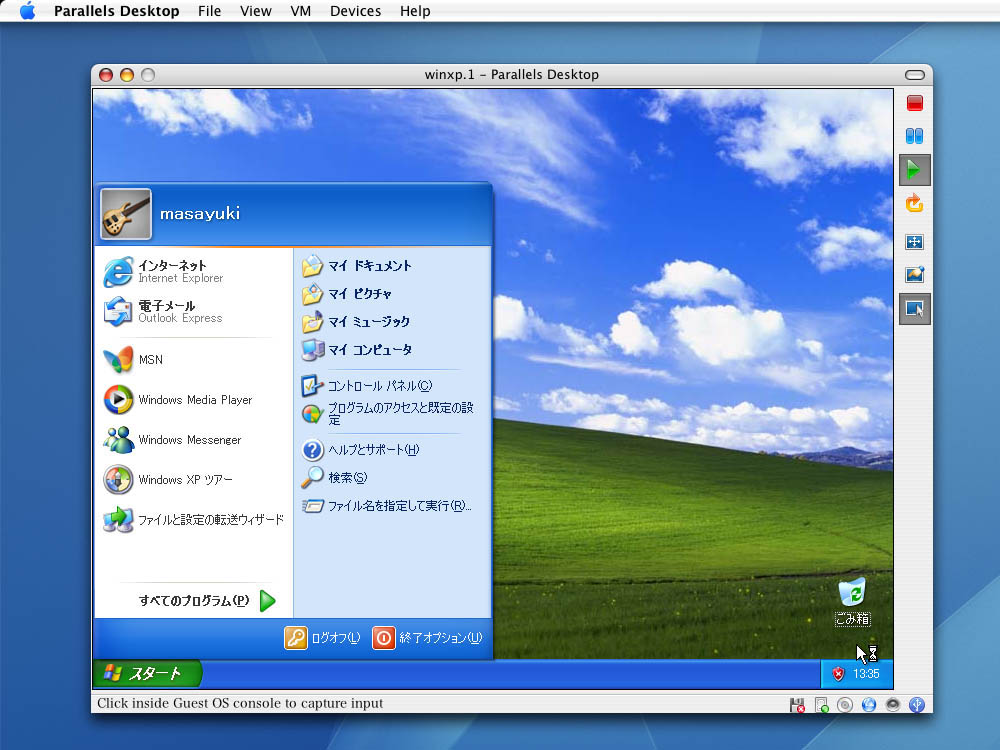Click the red Stop VM button
This screenshot has height=750, width=1000.
[x=914, y=103]
